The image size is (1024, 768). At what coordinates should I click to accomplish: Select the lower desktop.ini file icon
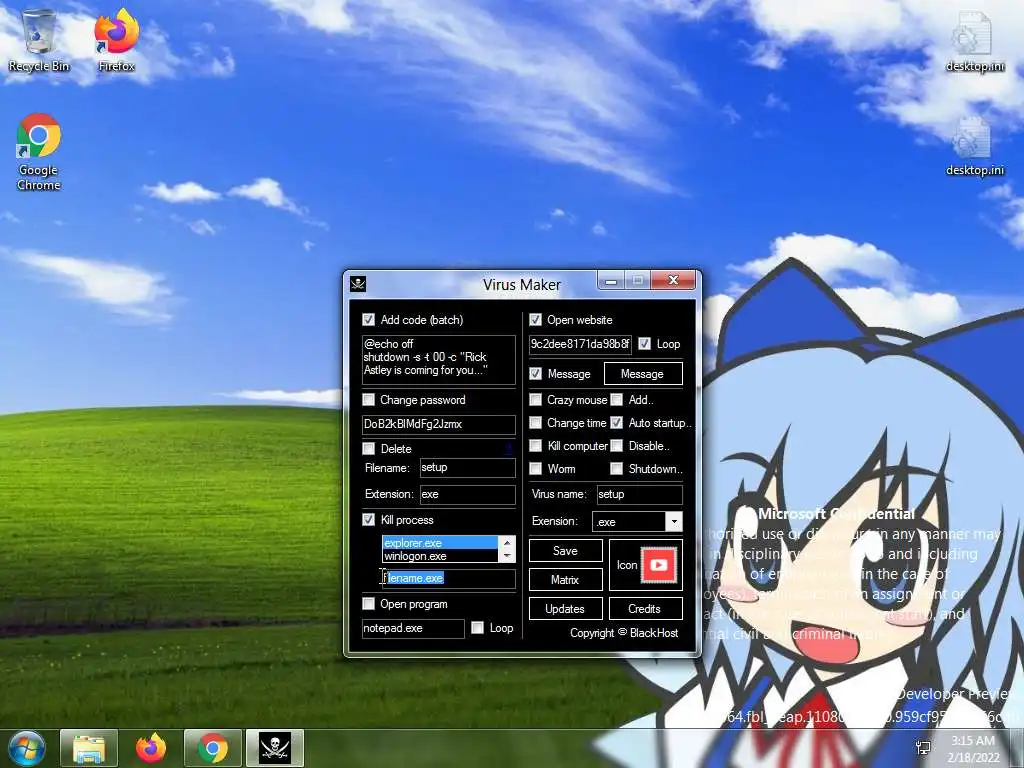tap(974, 146)
